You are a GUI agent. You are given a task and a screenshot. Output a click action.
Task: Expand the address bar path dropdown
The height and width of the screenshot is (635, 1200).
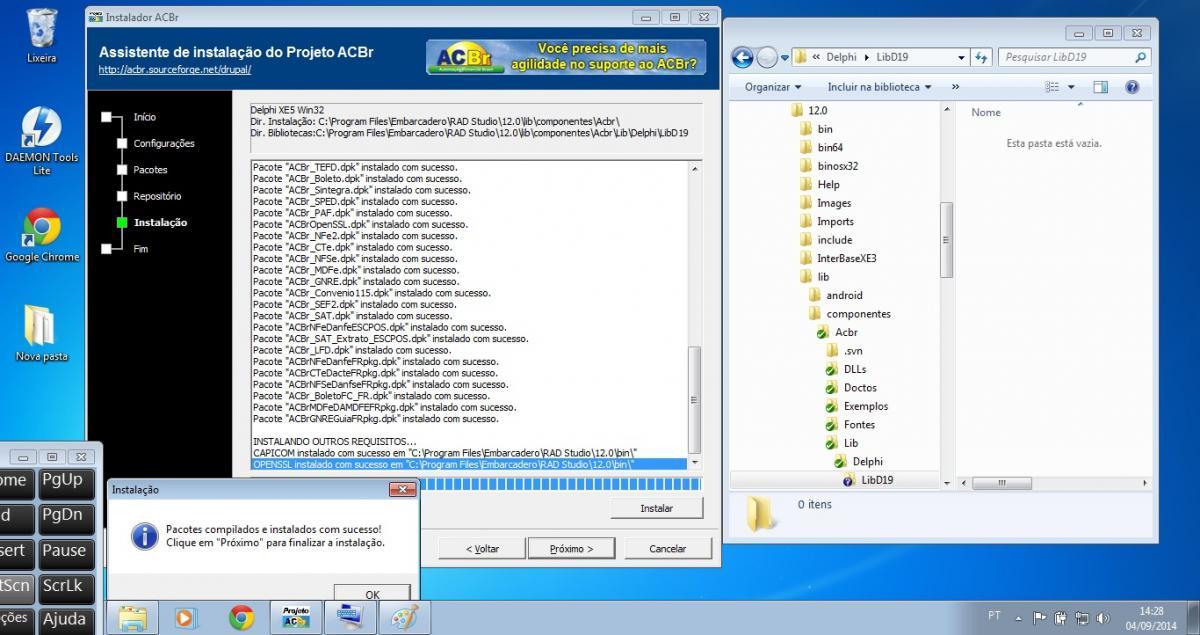[961, 58]
